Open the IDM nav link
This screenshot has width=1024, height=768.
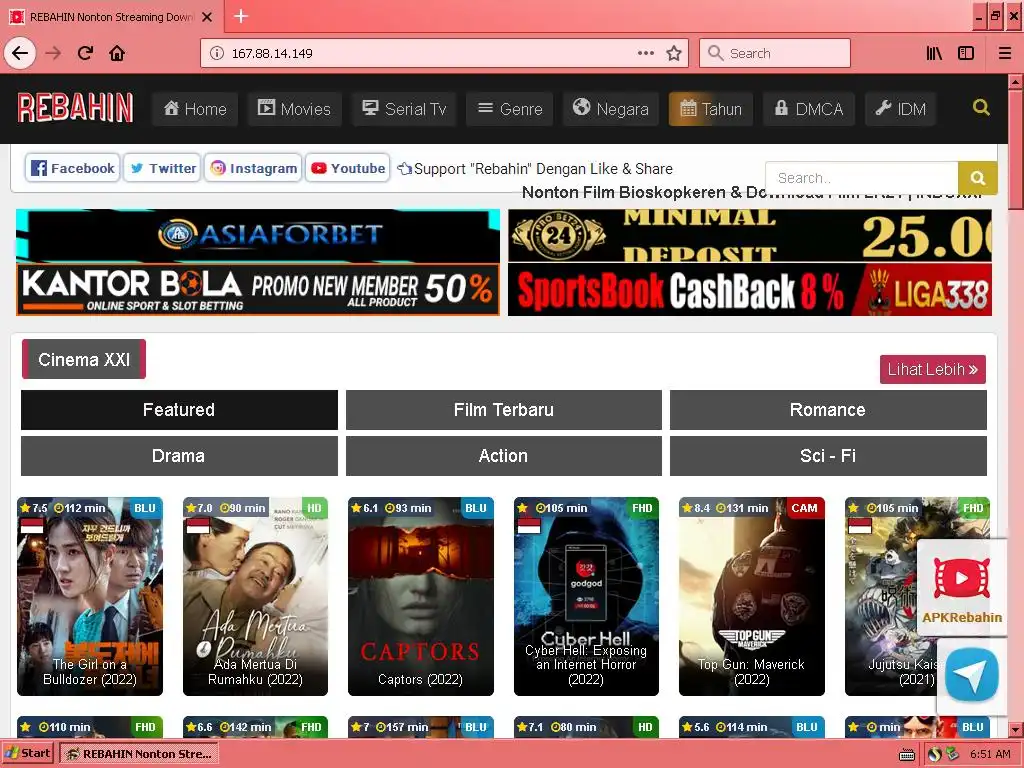(901, 108)
